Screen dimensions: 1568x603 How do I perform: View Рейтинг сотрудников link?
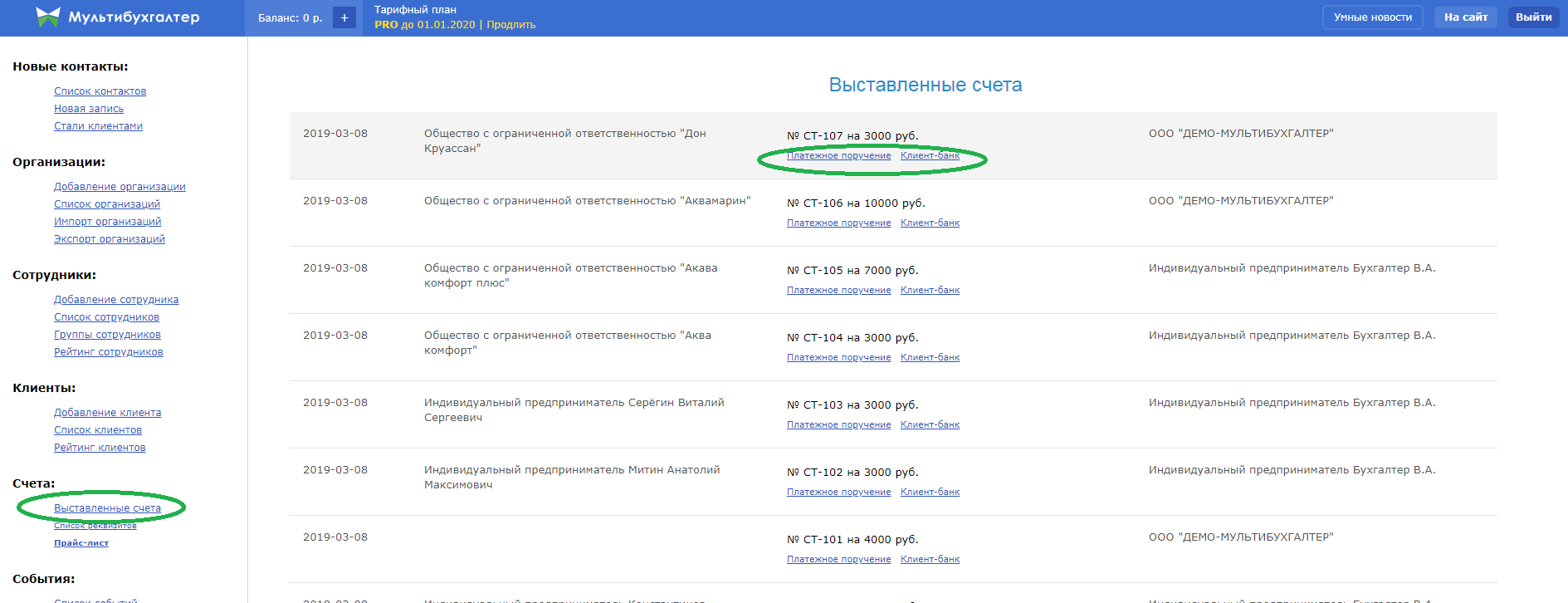coord(108,352)
